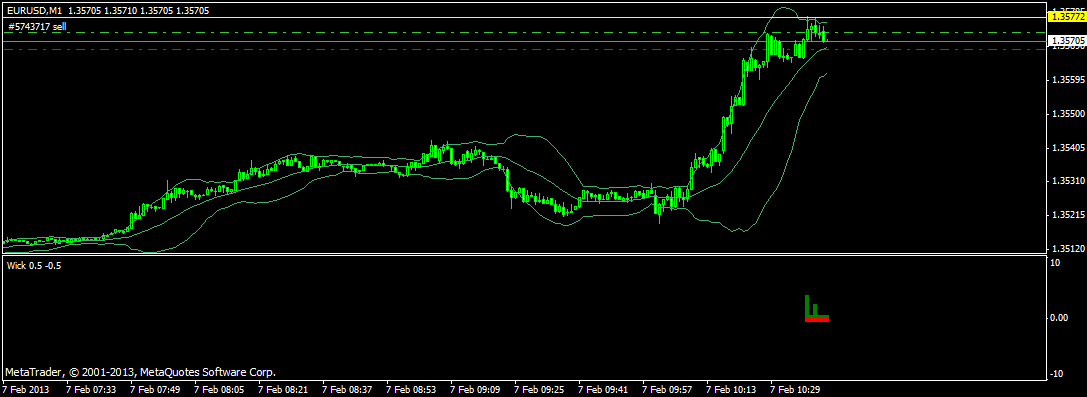
Task: Click the 7 Feb 08:21 time label
Action: (x=283, y=390)
